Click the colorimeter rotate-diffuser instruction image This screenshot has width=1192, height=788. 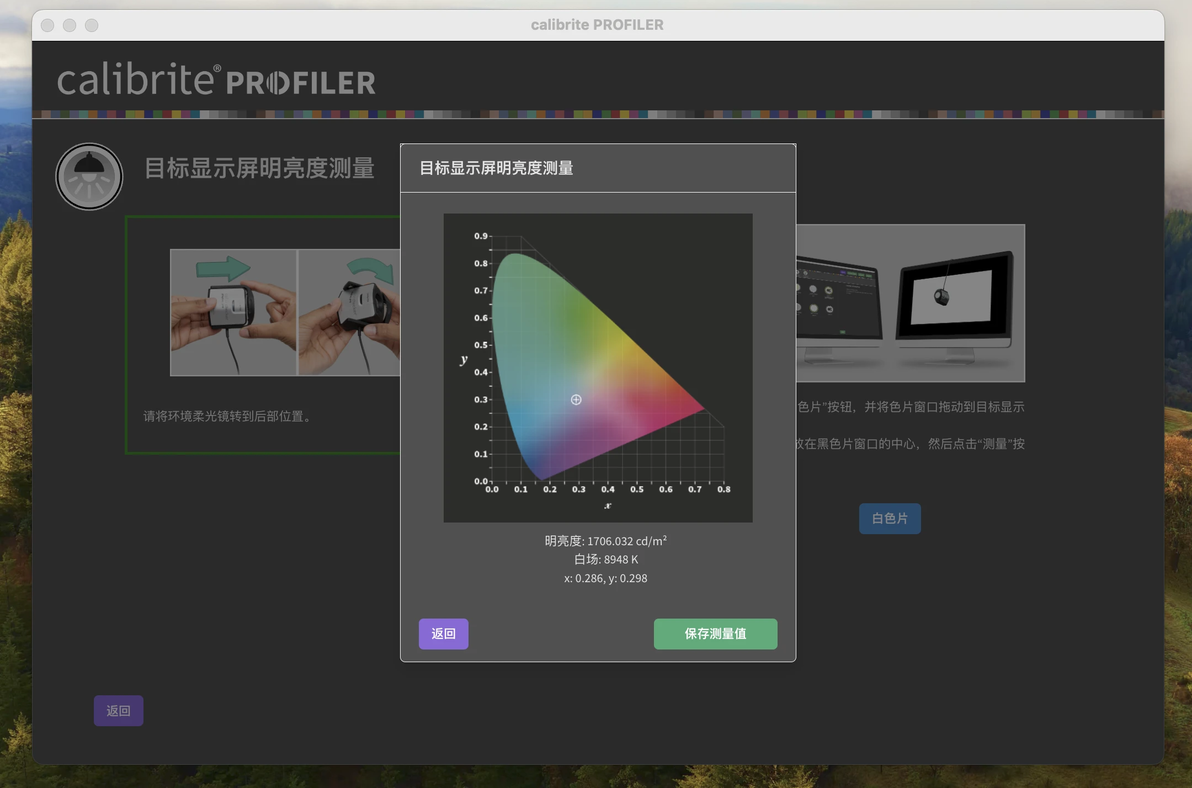coord(349,312)
